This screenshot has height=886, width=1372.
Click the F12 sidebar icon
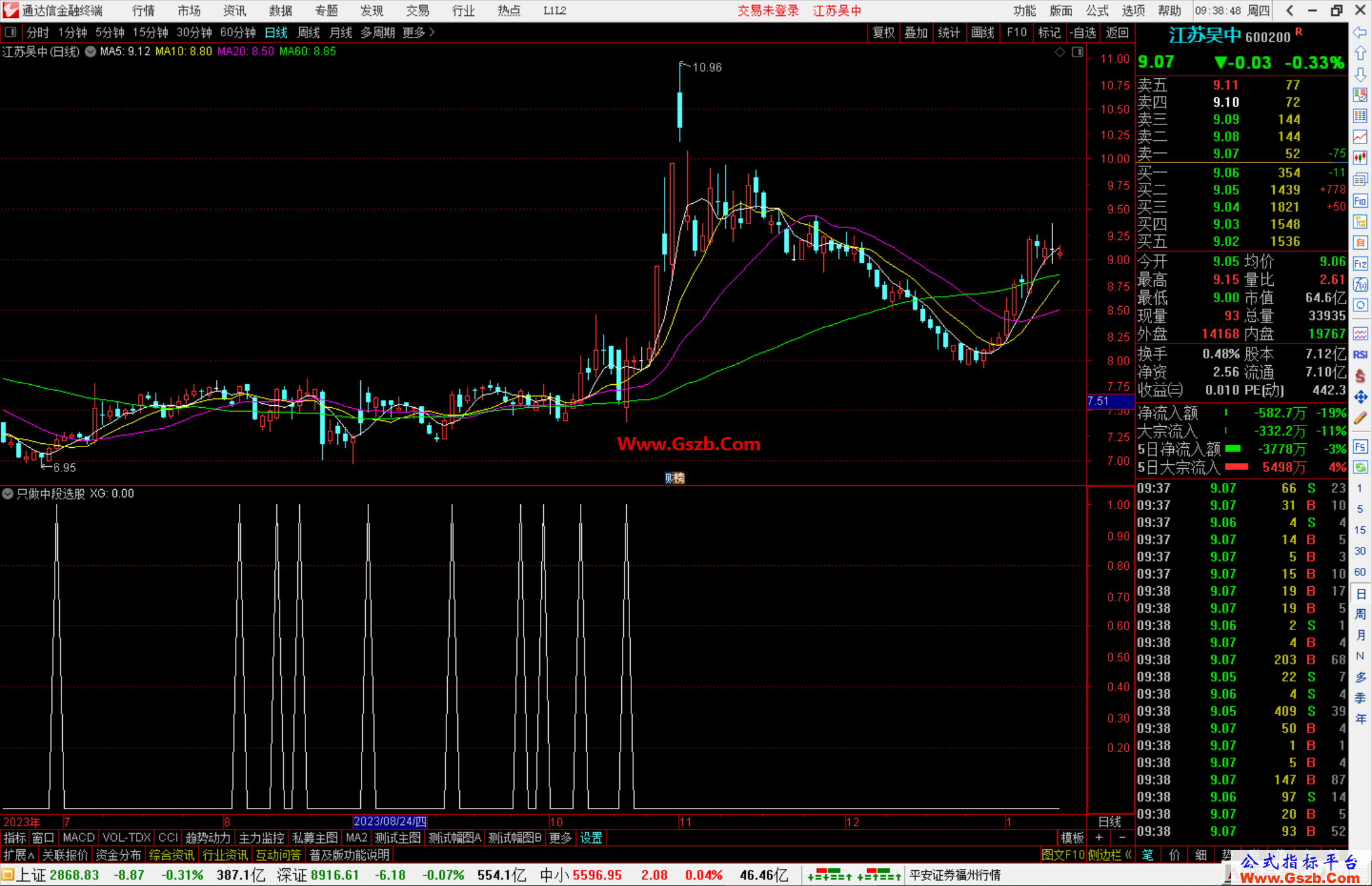[1360, 264]
